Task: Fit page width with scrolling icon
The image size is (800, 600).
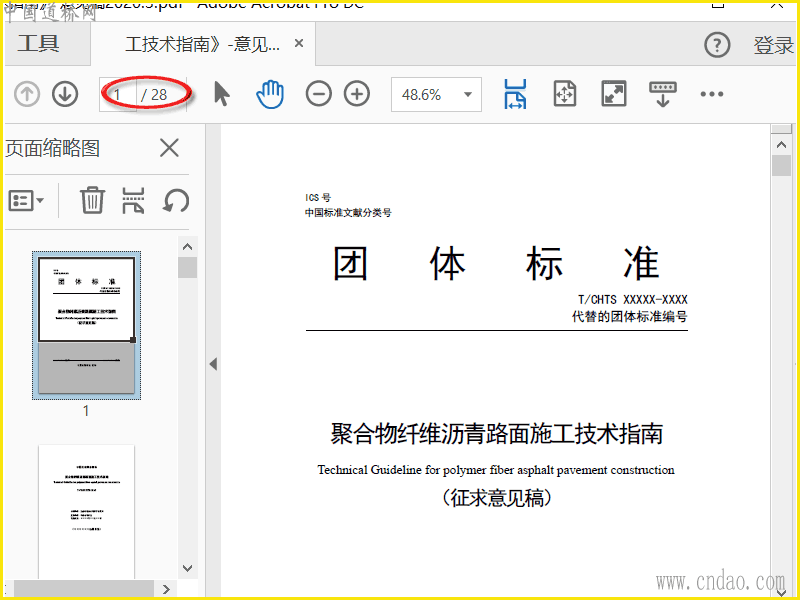Action: point(515,94)
